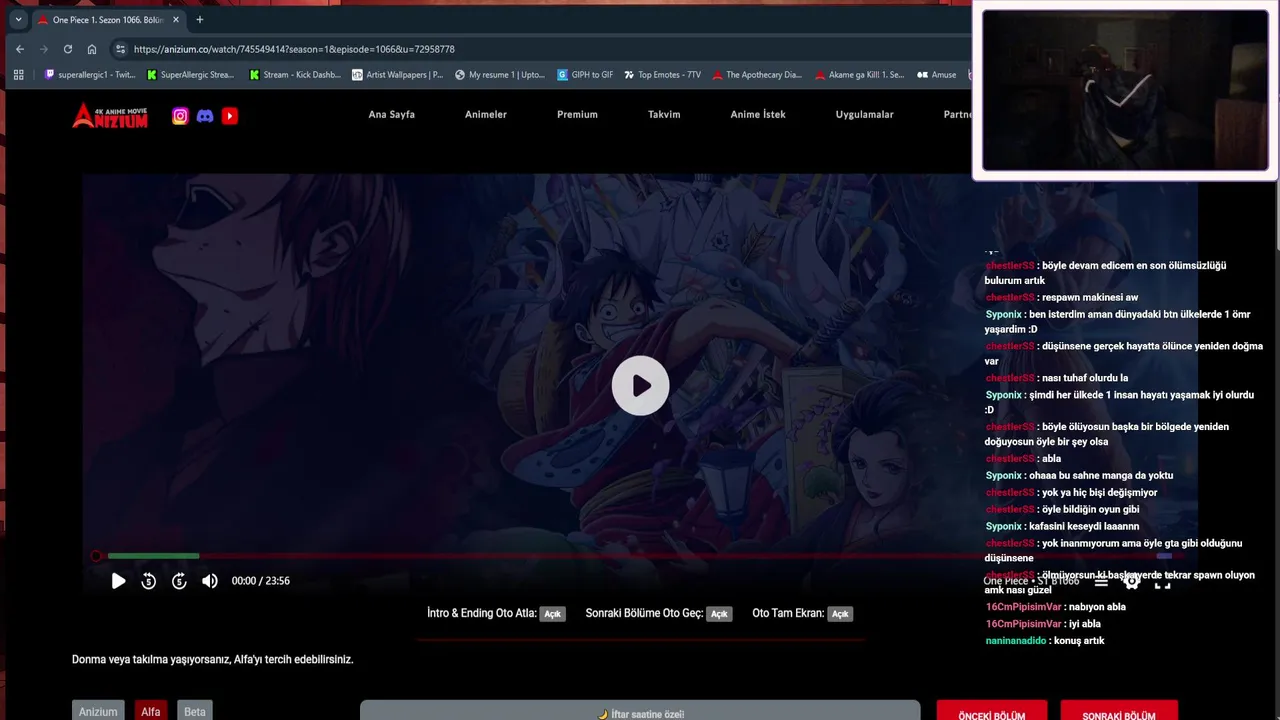Seek on the video progress bar
This screenshot has width=1280, height=720.
pos(640,556)
